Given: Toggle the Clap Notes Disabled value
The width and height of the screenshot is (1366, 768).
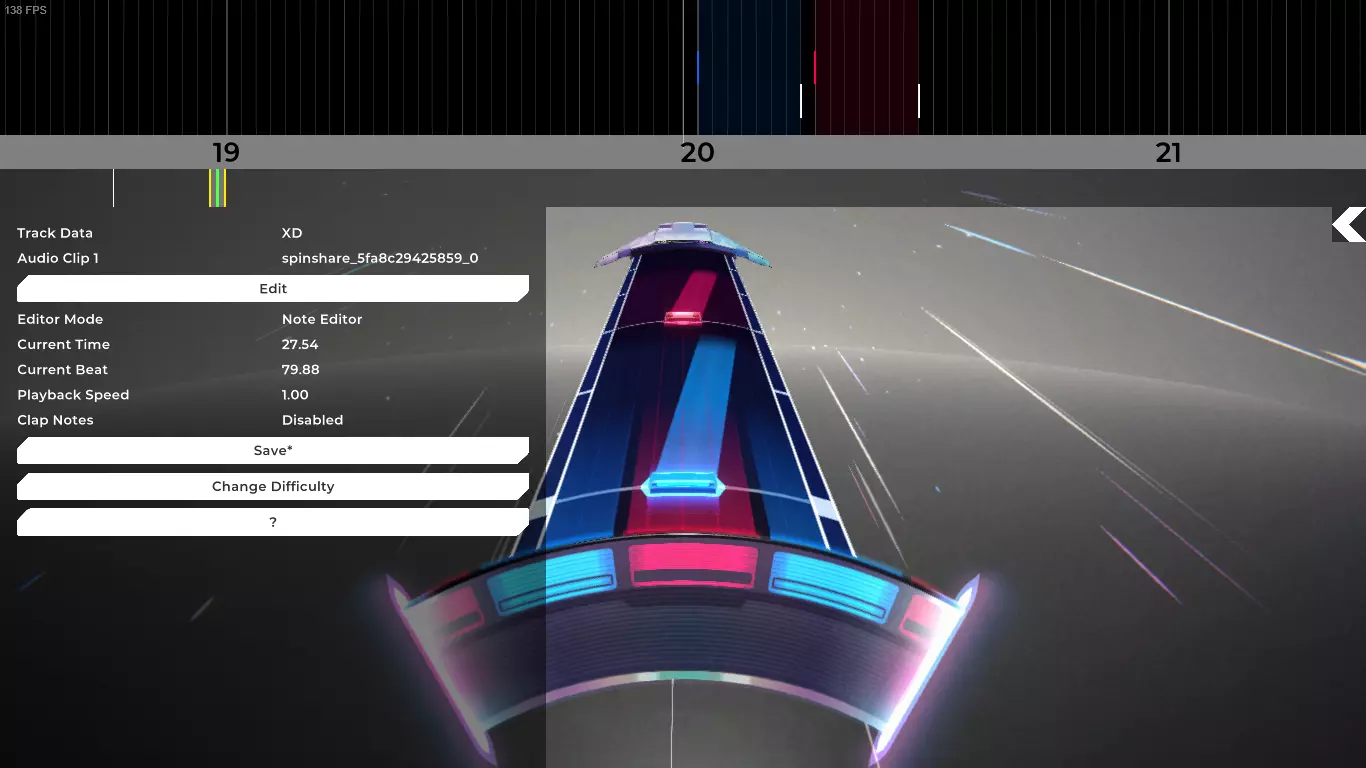Looking at the screenshot, I should pos(312,420).
